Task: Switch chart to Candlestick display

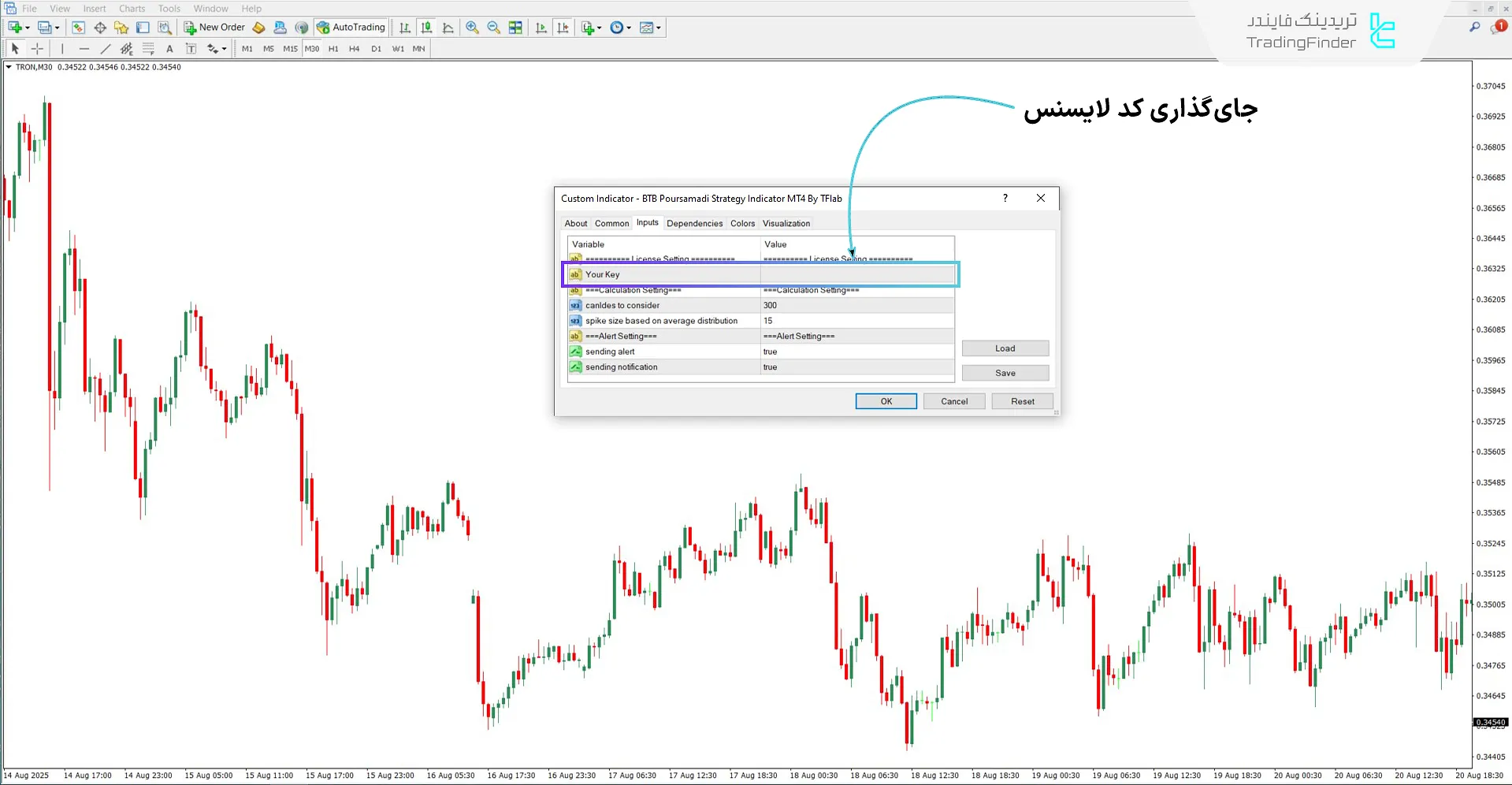Action: coord(425,27)
